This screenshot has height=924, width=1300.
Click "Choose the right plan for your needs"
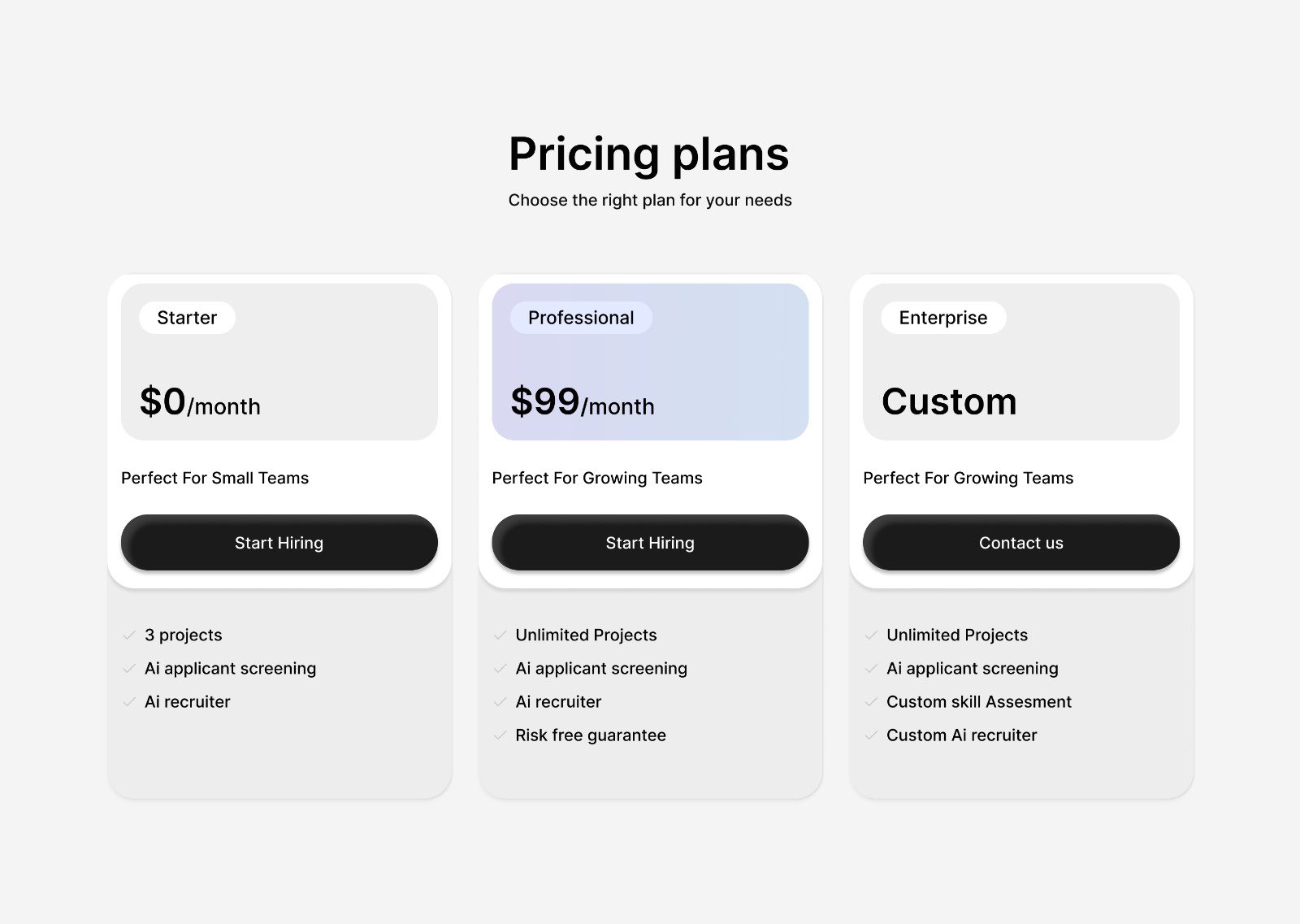(650, 201)
